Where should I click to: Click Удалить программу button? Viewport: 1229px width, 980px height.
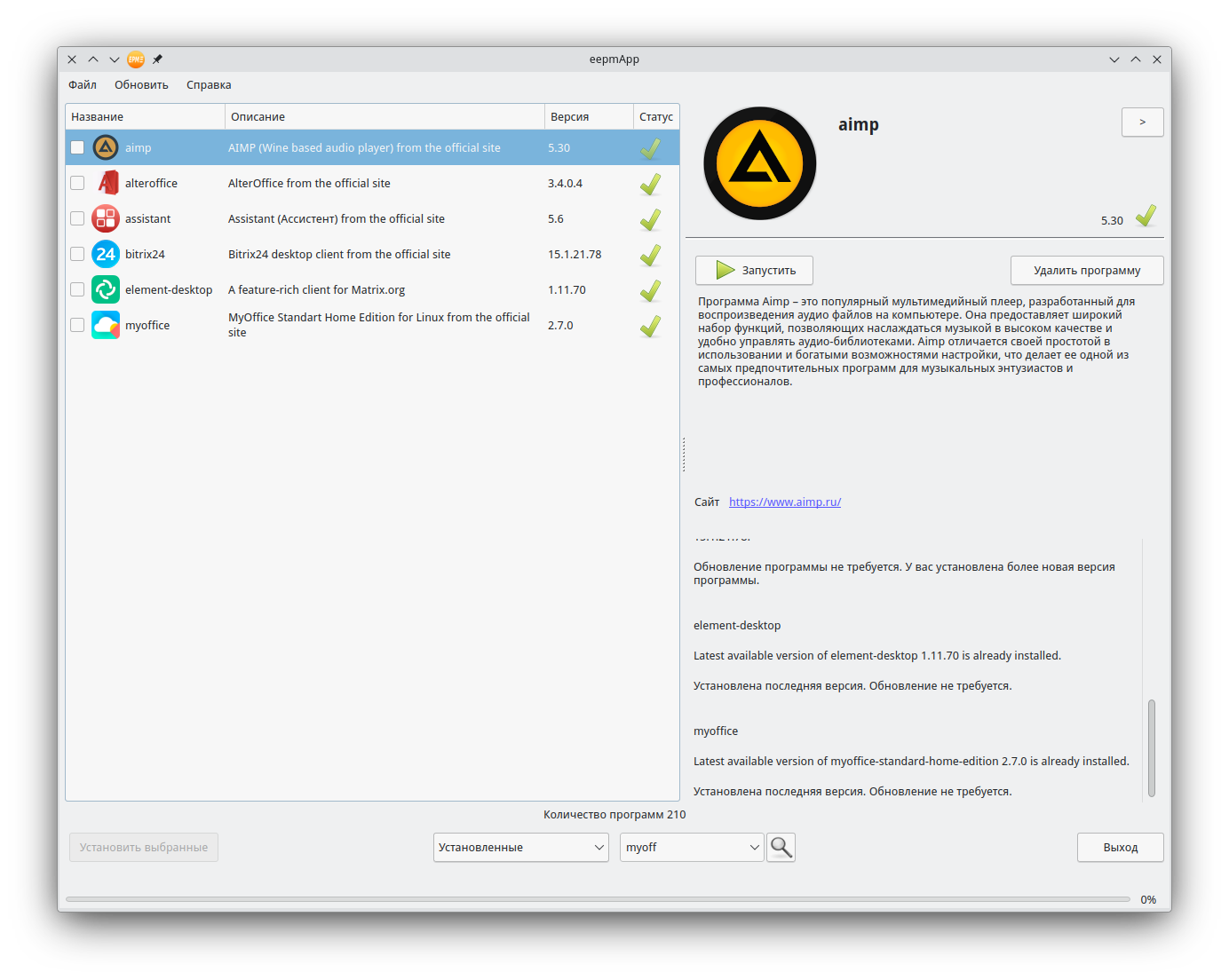(1087, 270)
